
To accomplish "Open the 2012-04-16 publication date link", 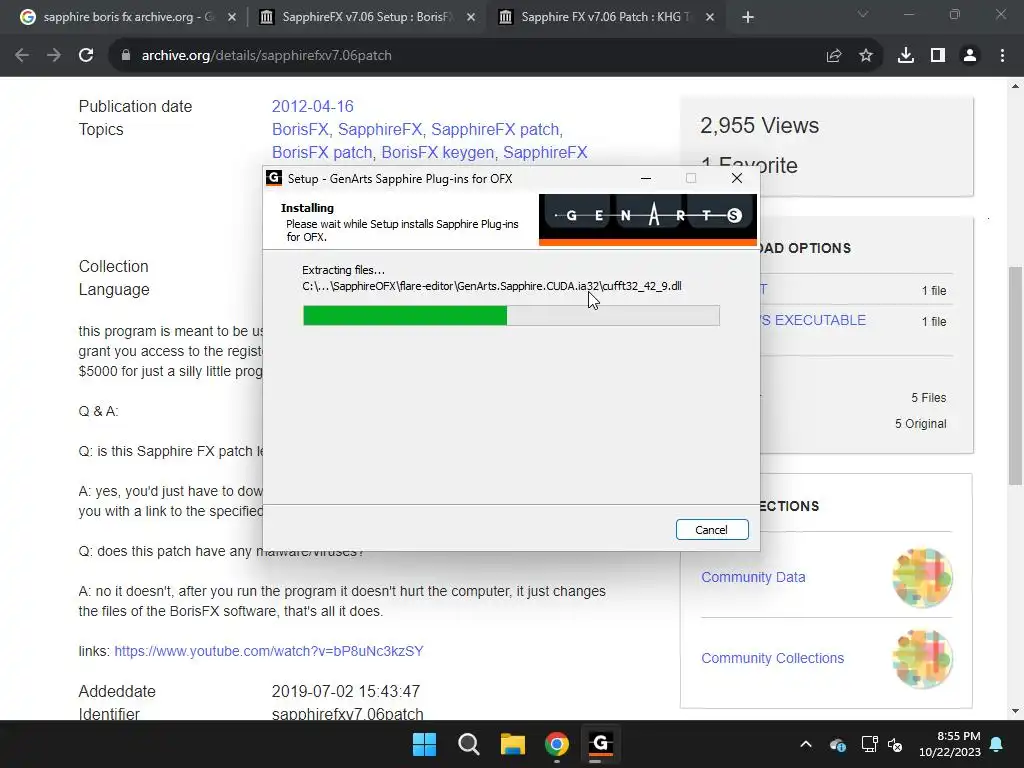I will 312,106.
